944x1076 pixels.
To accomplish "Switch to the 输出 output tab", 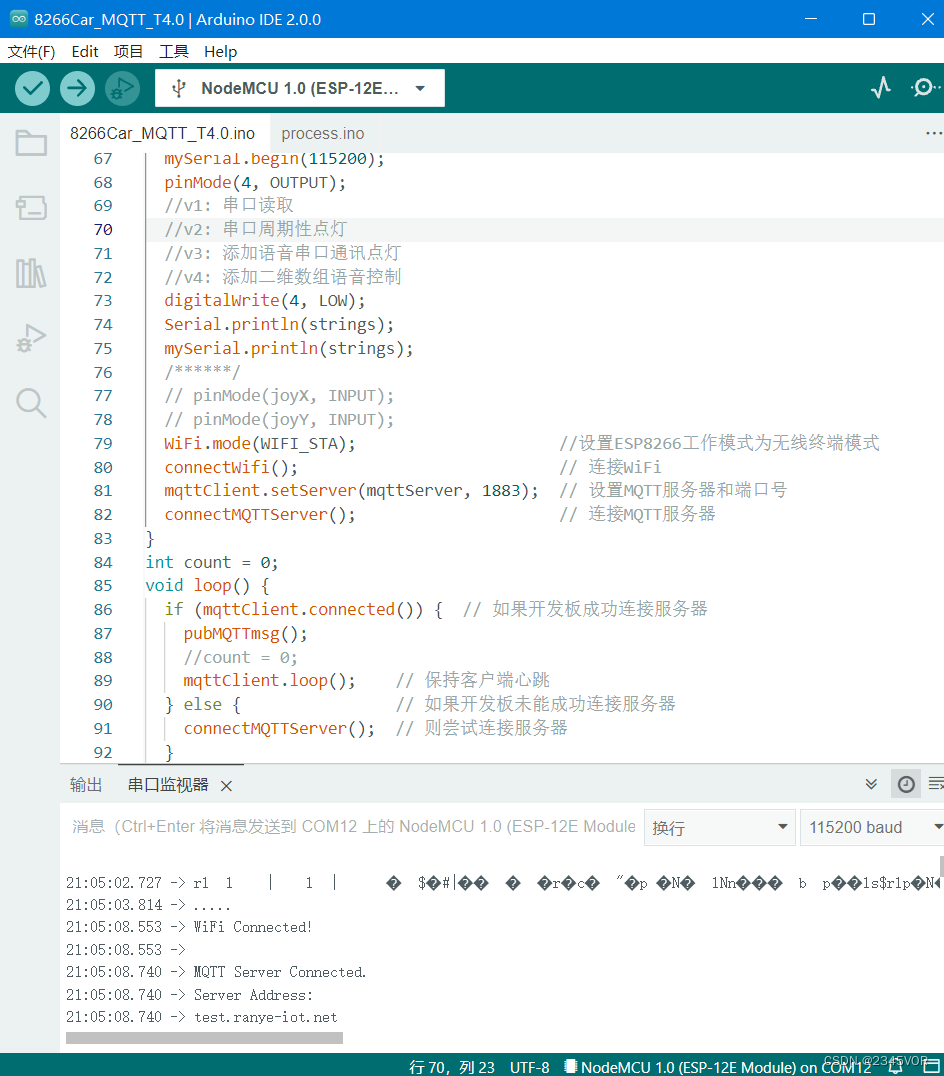I will [86, 785].
